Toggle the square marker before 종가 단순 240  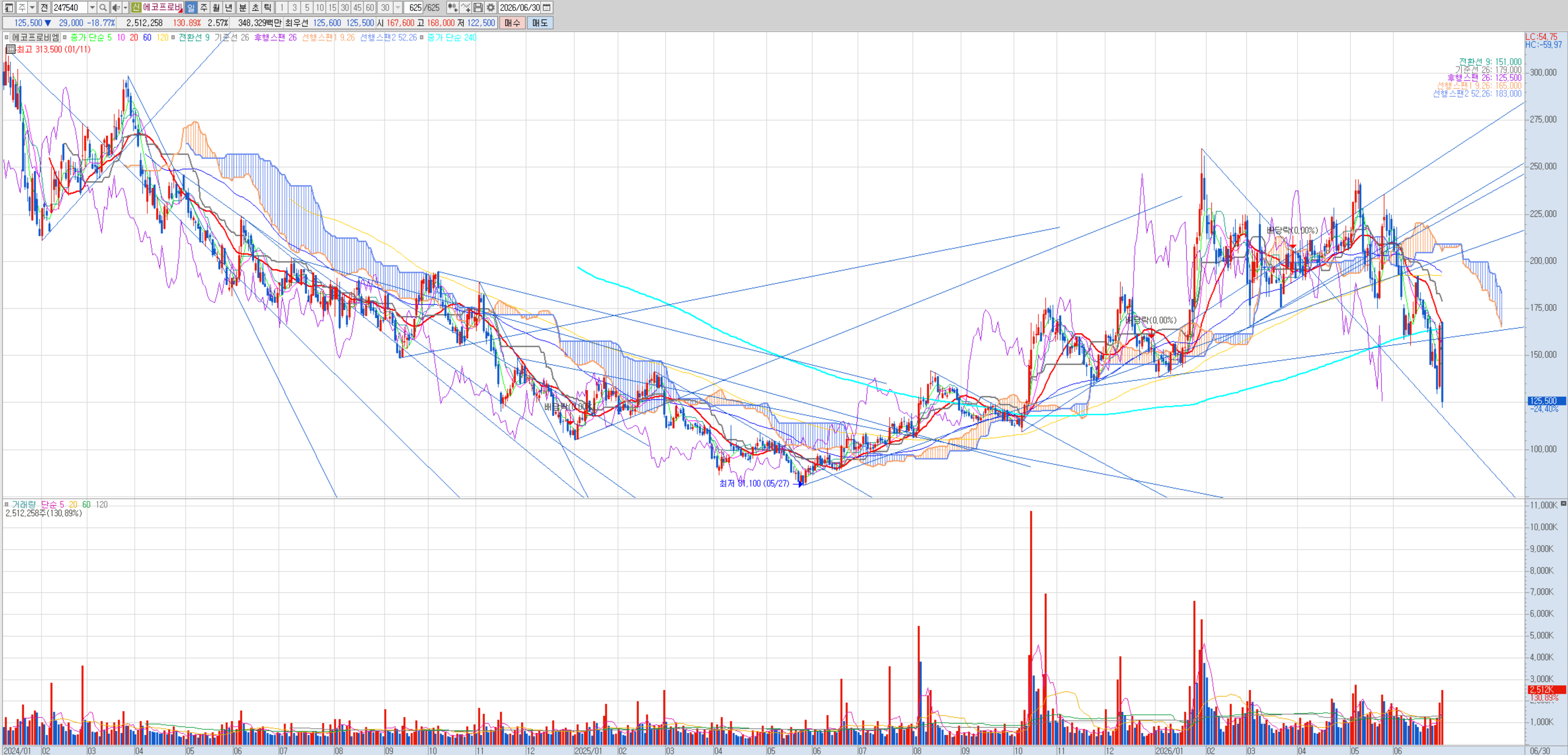pos(422,38)
